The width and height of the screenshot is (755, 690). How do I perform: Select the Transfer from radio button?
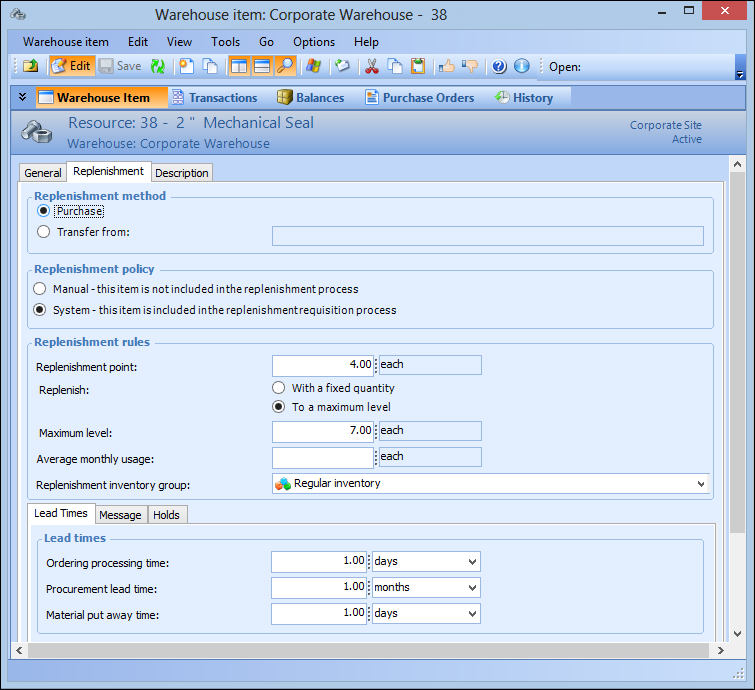pos(43,232)
